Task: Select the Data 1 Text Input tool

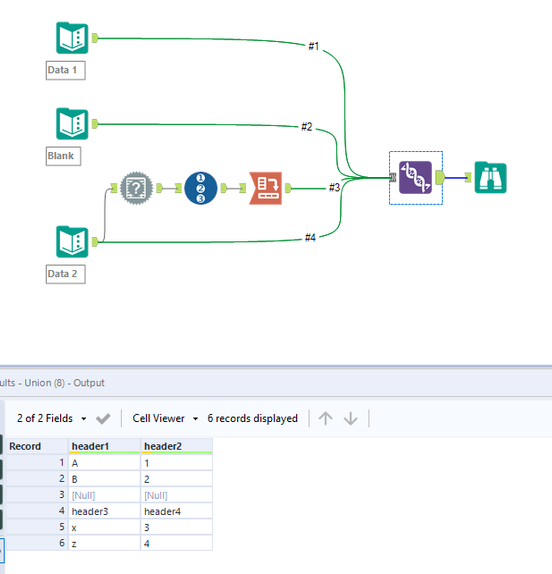Action: click(72, 38)
